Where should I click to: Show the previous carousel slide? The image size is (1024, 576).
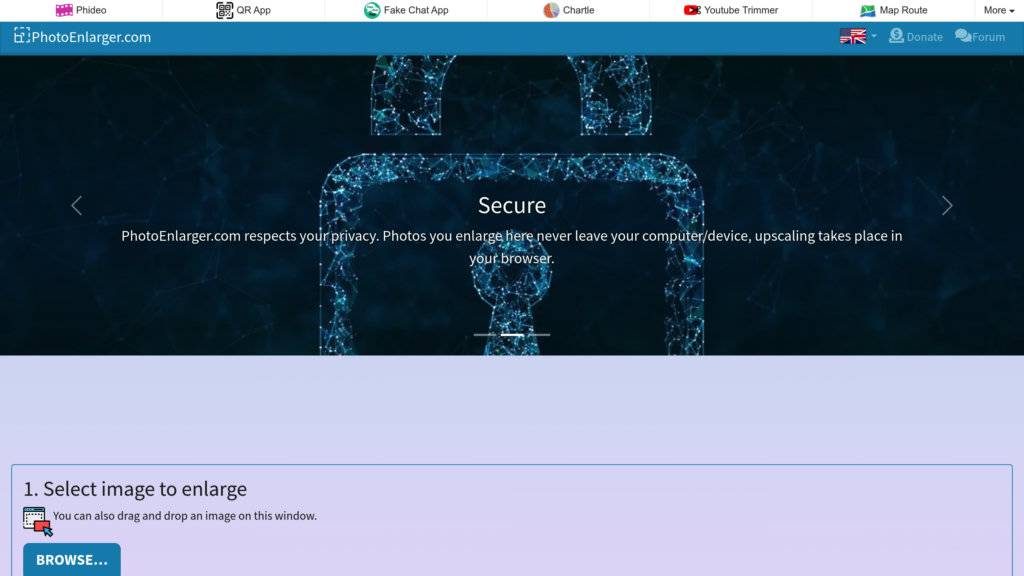click(76, 205)
